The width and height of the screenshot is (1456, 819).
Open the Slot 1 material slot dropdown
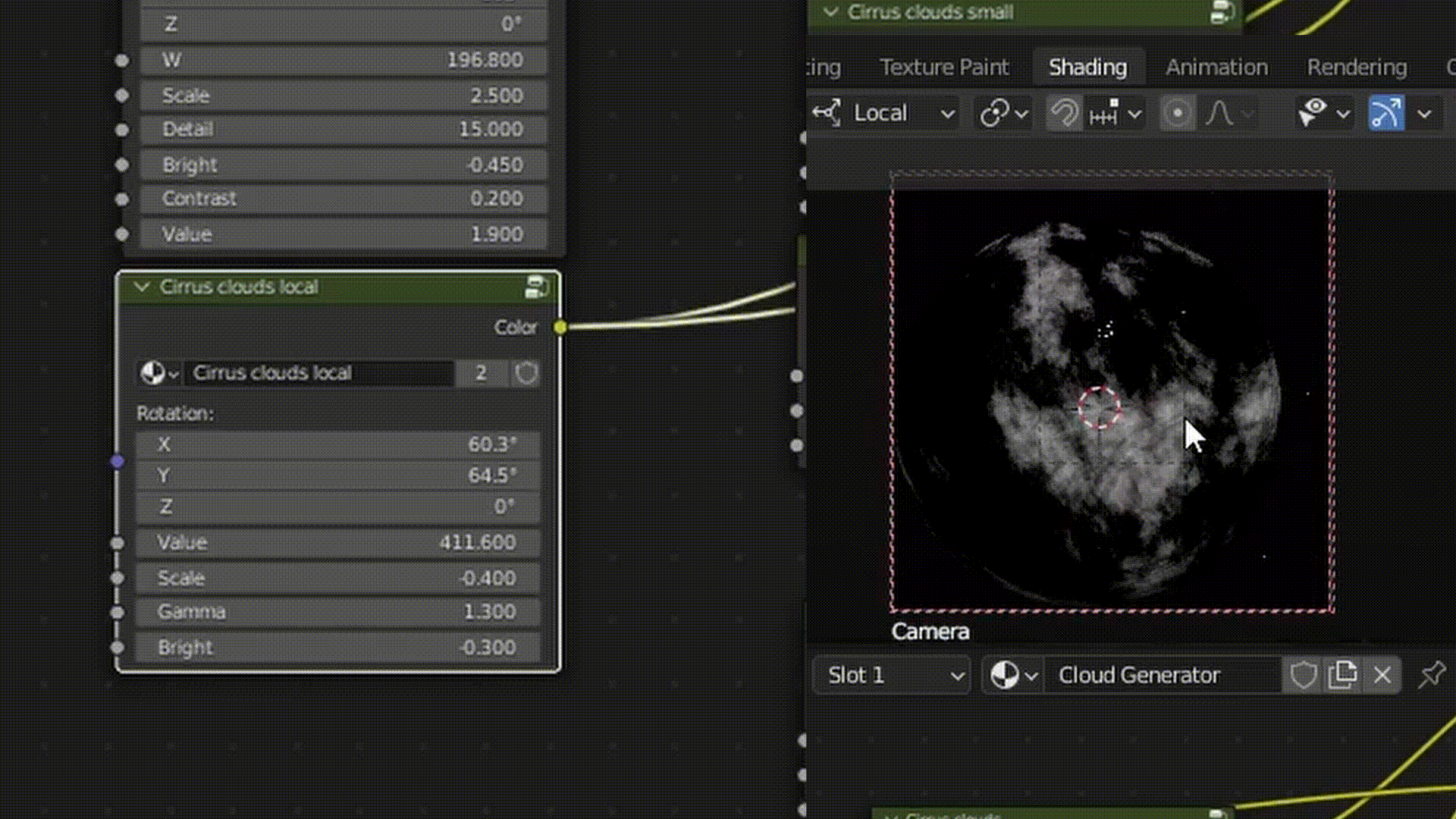(893, 675)
